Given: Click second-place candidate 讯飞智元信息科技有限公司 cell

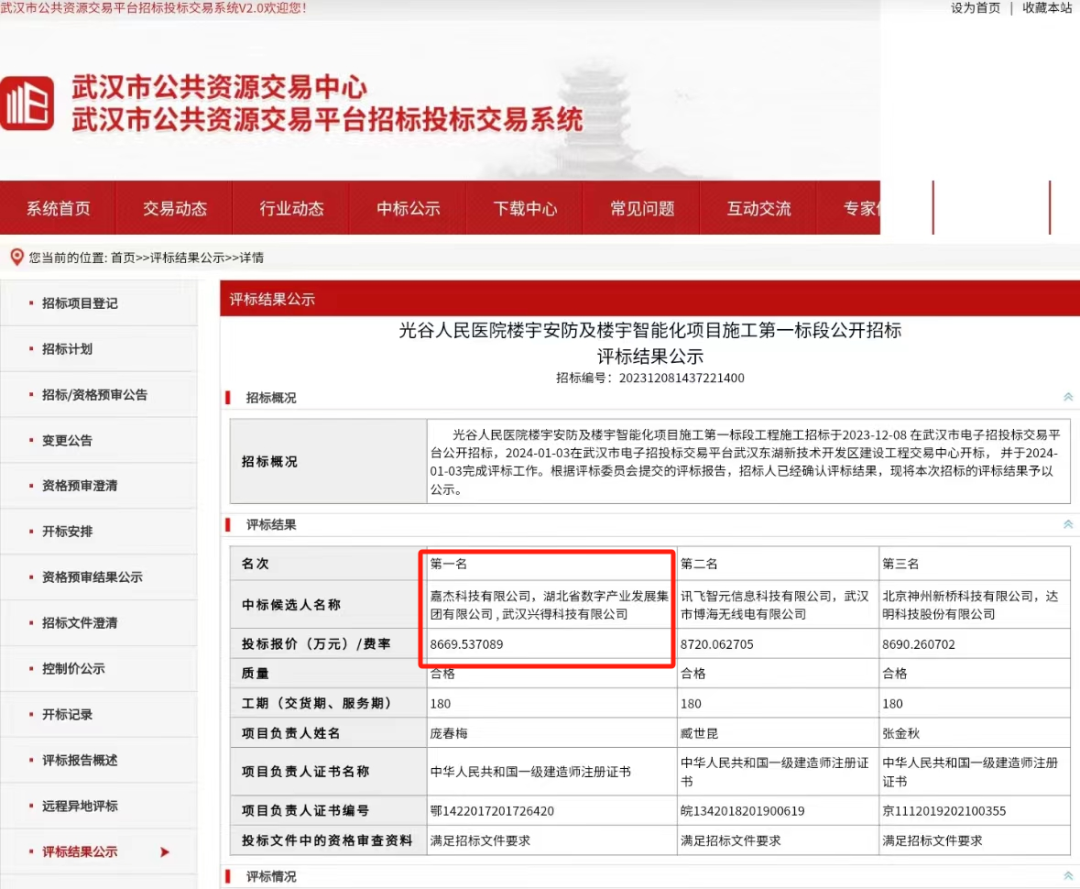Looking at the screenshot, I should point(778,605).
